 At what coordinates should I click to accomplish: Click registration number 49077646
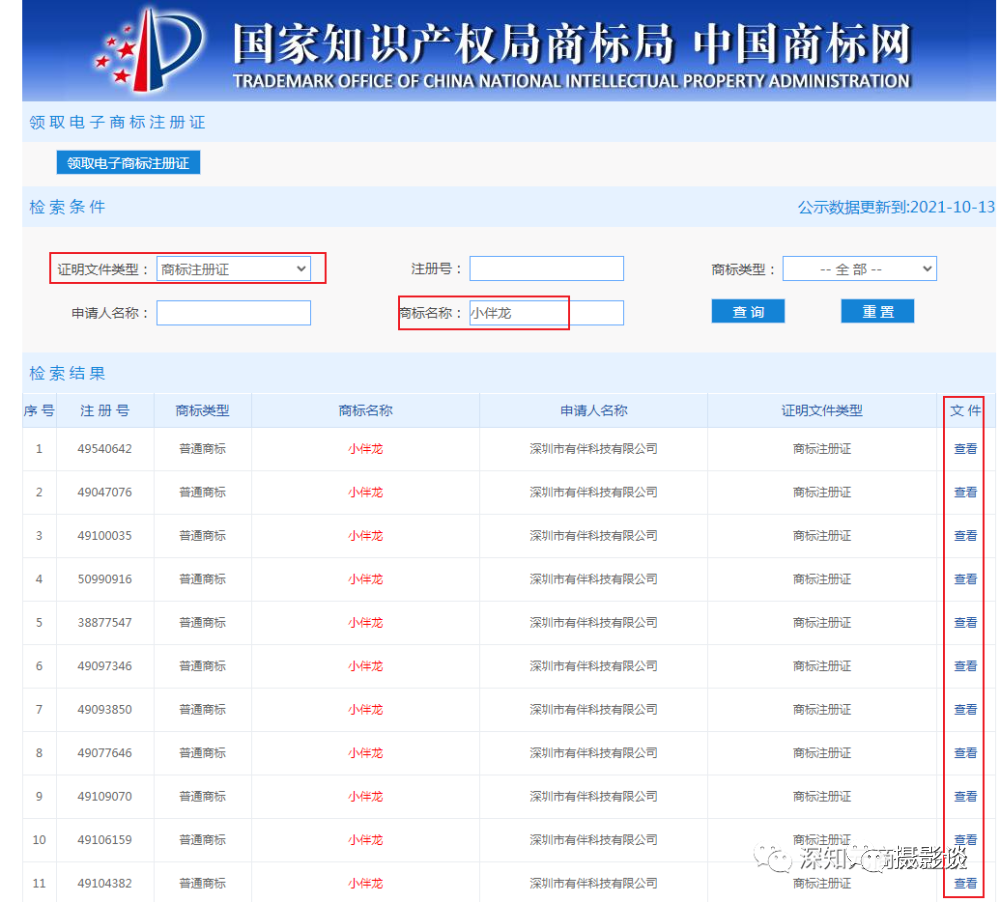point(105,752)
